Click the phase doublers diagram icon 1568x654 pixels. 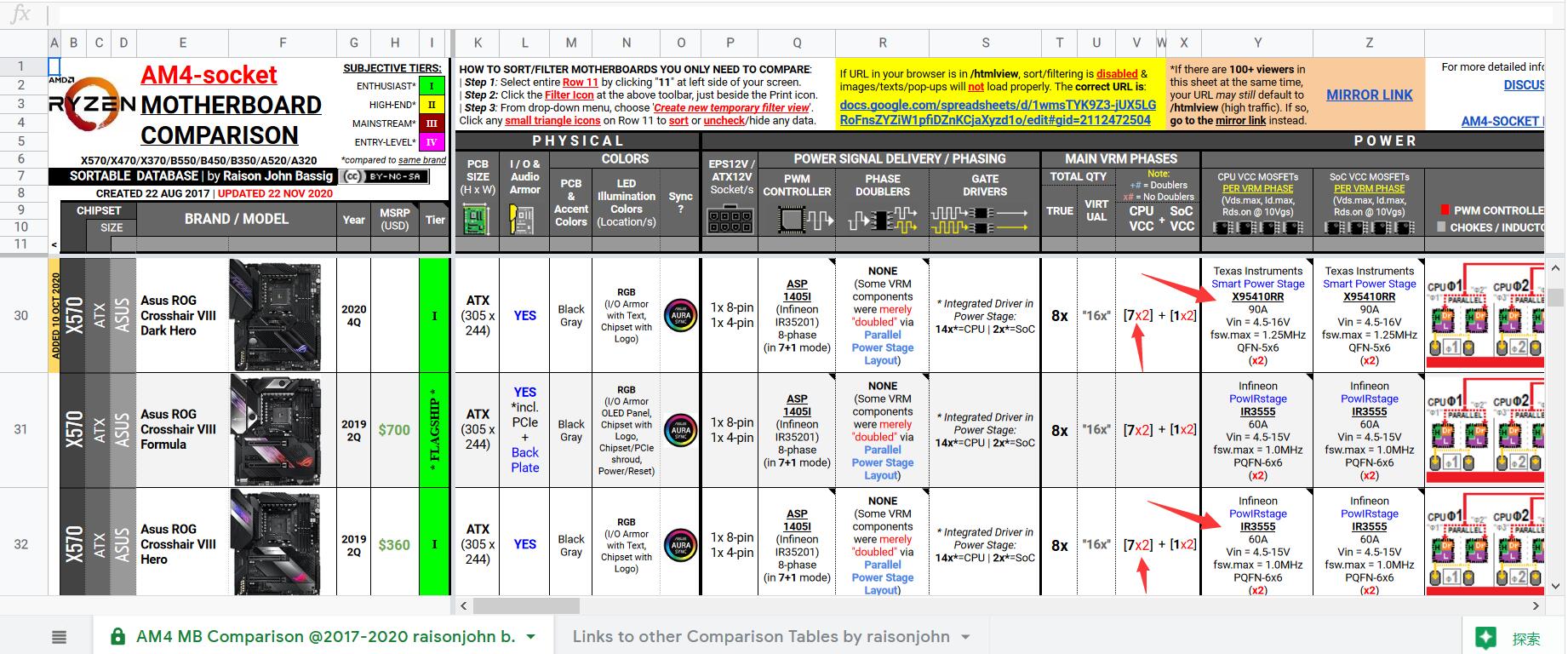[x=882, y=221]
